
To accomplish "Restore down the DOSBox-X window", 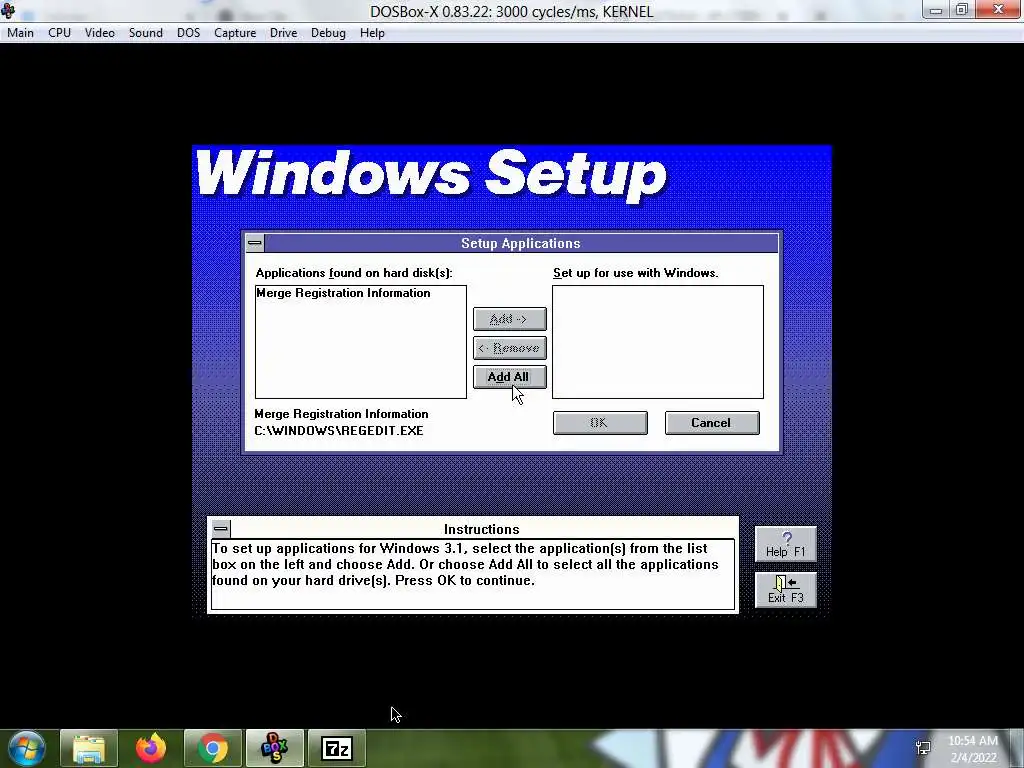I will pos(963,10).
